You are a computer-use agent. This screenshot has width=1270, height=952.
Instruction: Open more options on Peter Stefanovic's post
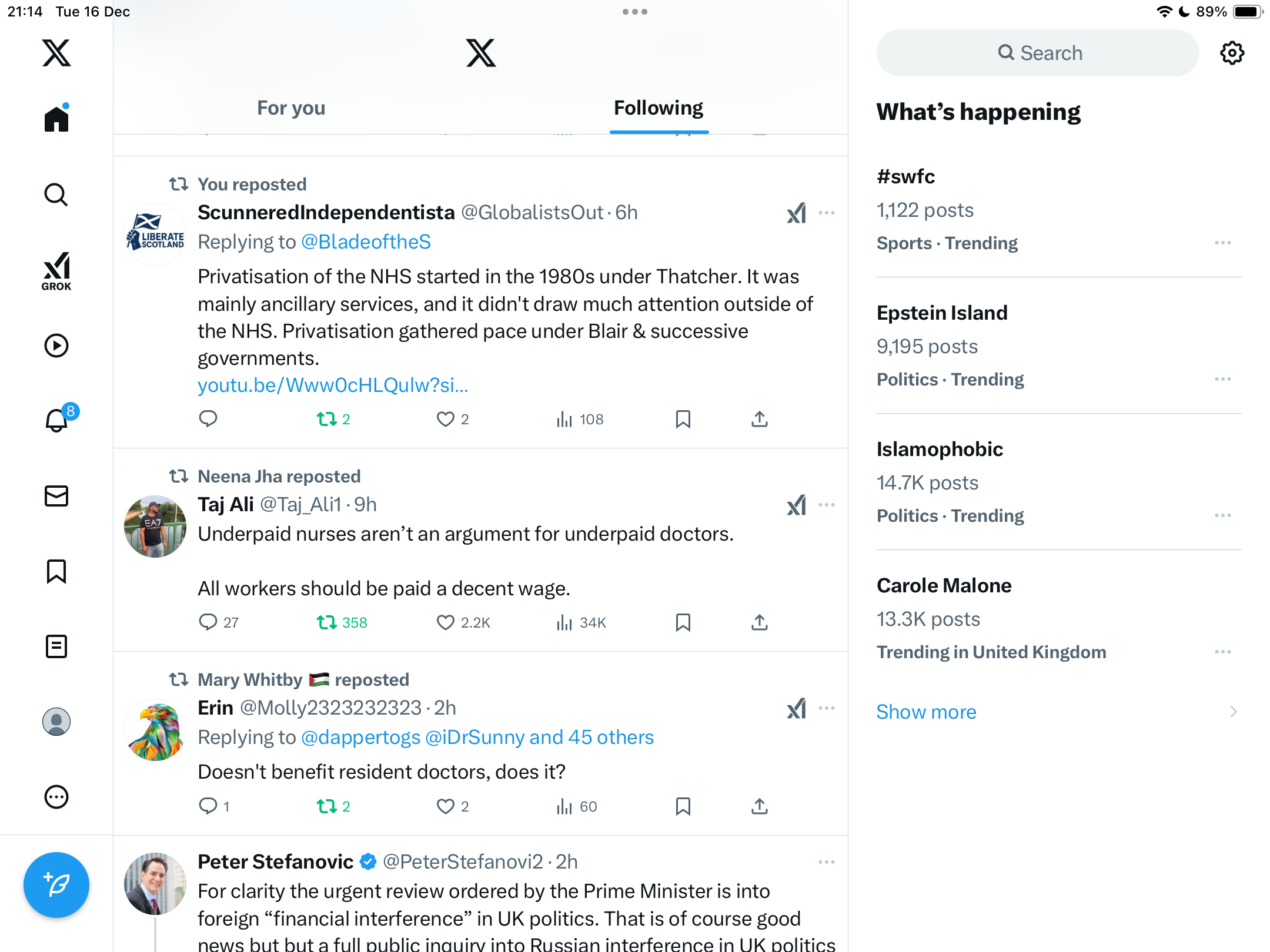(x=826, y=862)
